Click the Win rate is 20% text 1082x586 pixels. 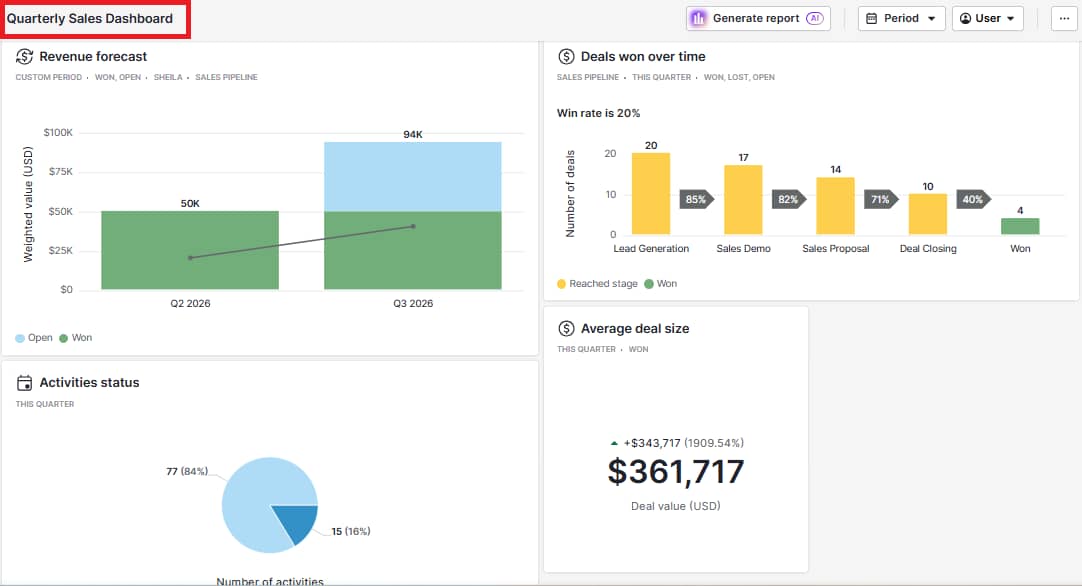(598, 113)
